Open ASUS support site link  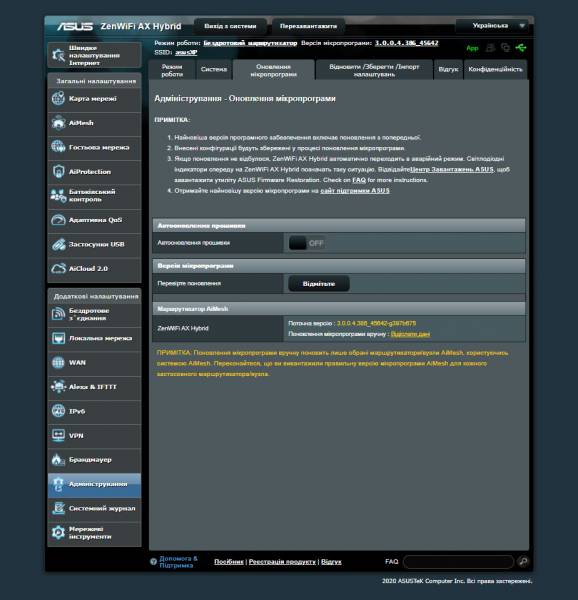coord(355,191)
